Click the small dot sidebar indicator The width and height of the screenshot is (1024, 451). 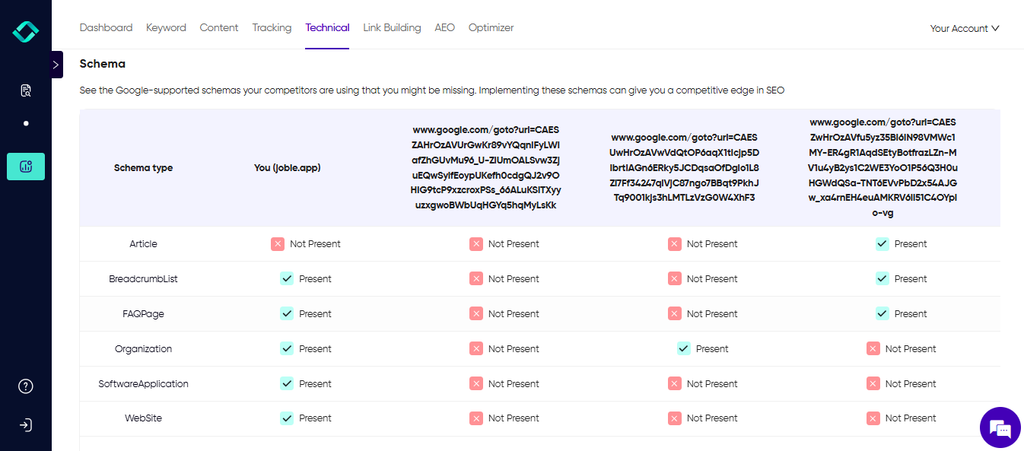pos(25,123)
